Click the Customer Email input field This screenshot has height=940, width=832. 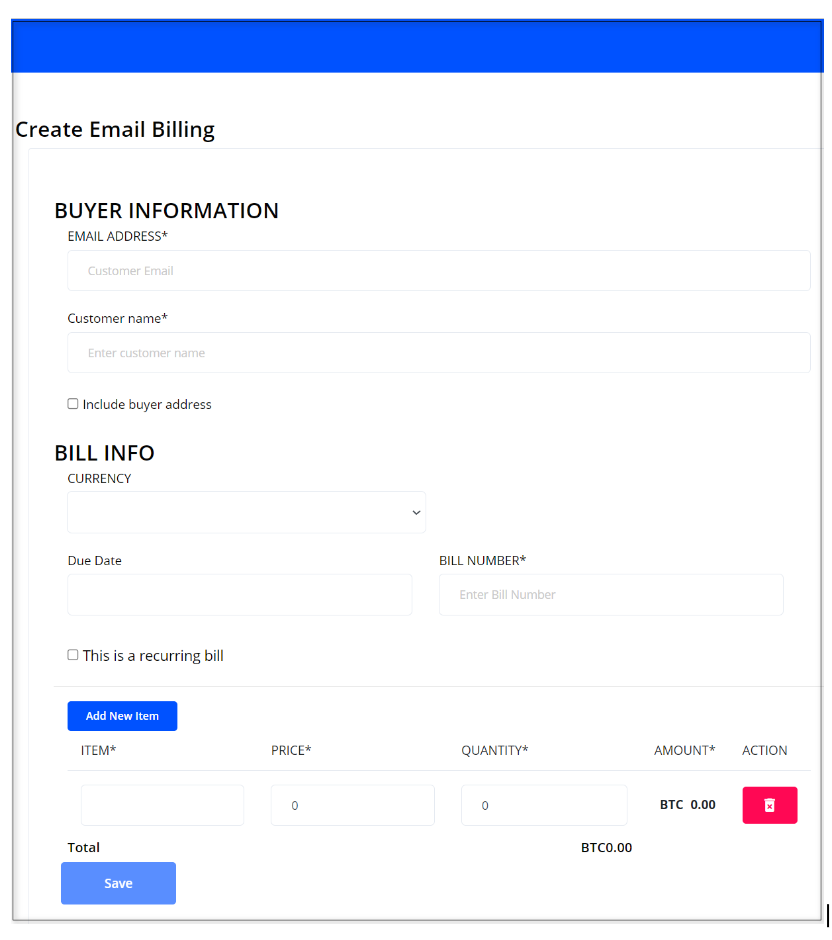pyautogui.click(x=438, y=270)
